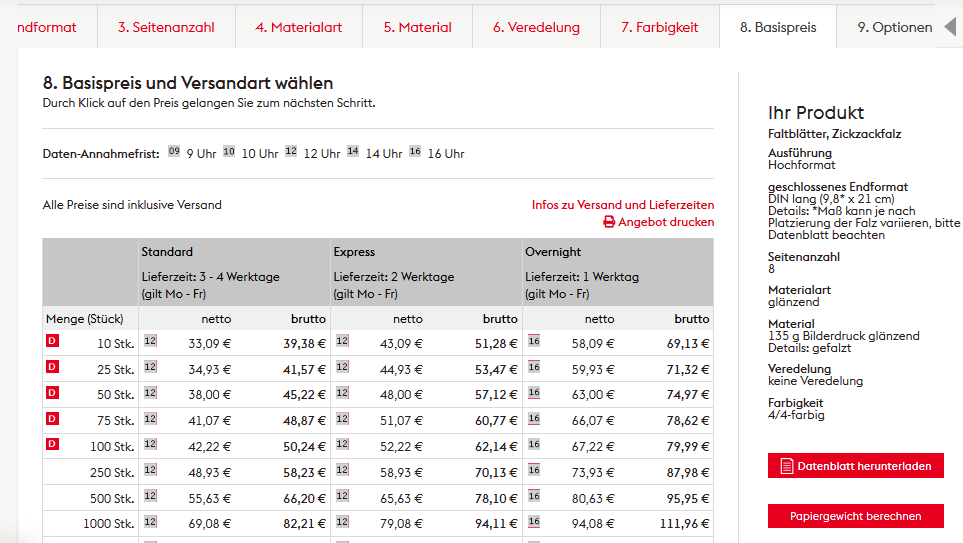Image resolution: width=963 pixels, height=543 pixels.
Task: Click the red D icon beside 100 Stk.
Action: coord(53,445)
